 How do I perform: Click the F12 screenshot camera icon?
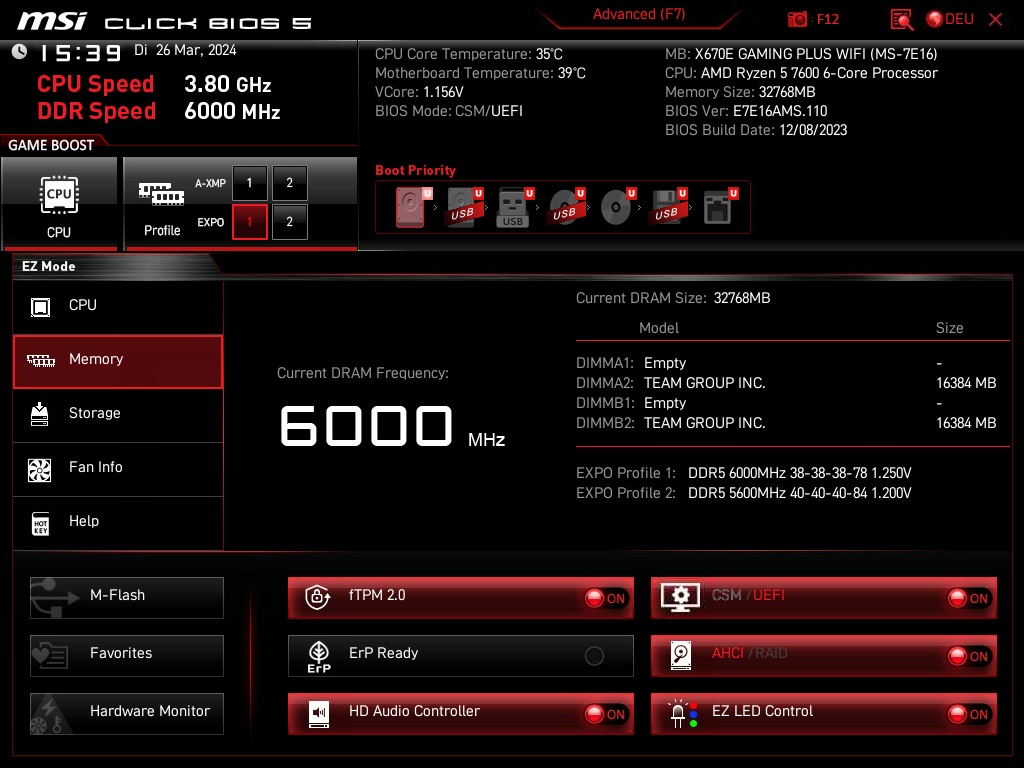[x=798, y=18]
